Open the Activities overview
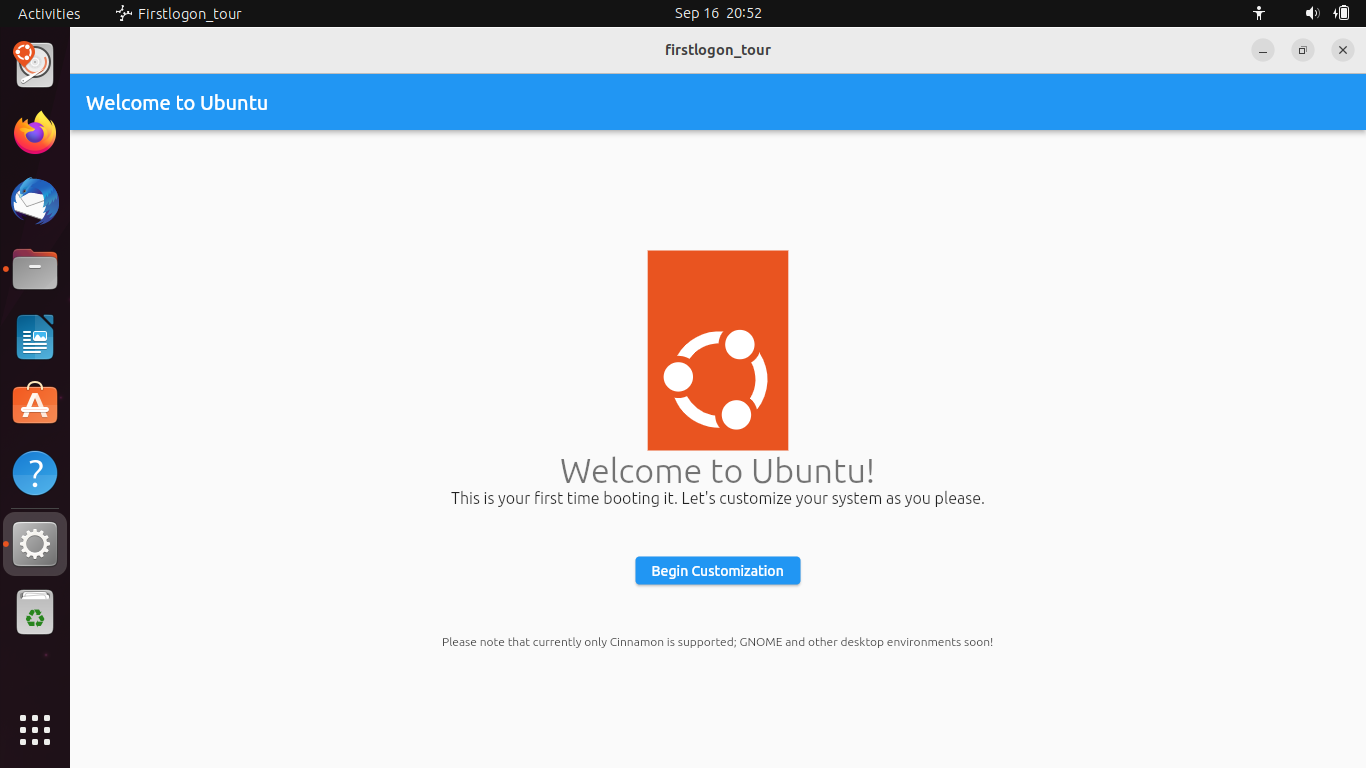Image resolution: width=1366 pixels, height=768 pixels. click(x=49, y=13)
